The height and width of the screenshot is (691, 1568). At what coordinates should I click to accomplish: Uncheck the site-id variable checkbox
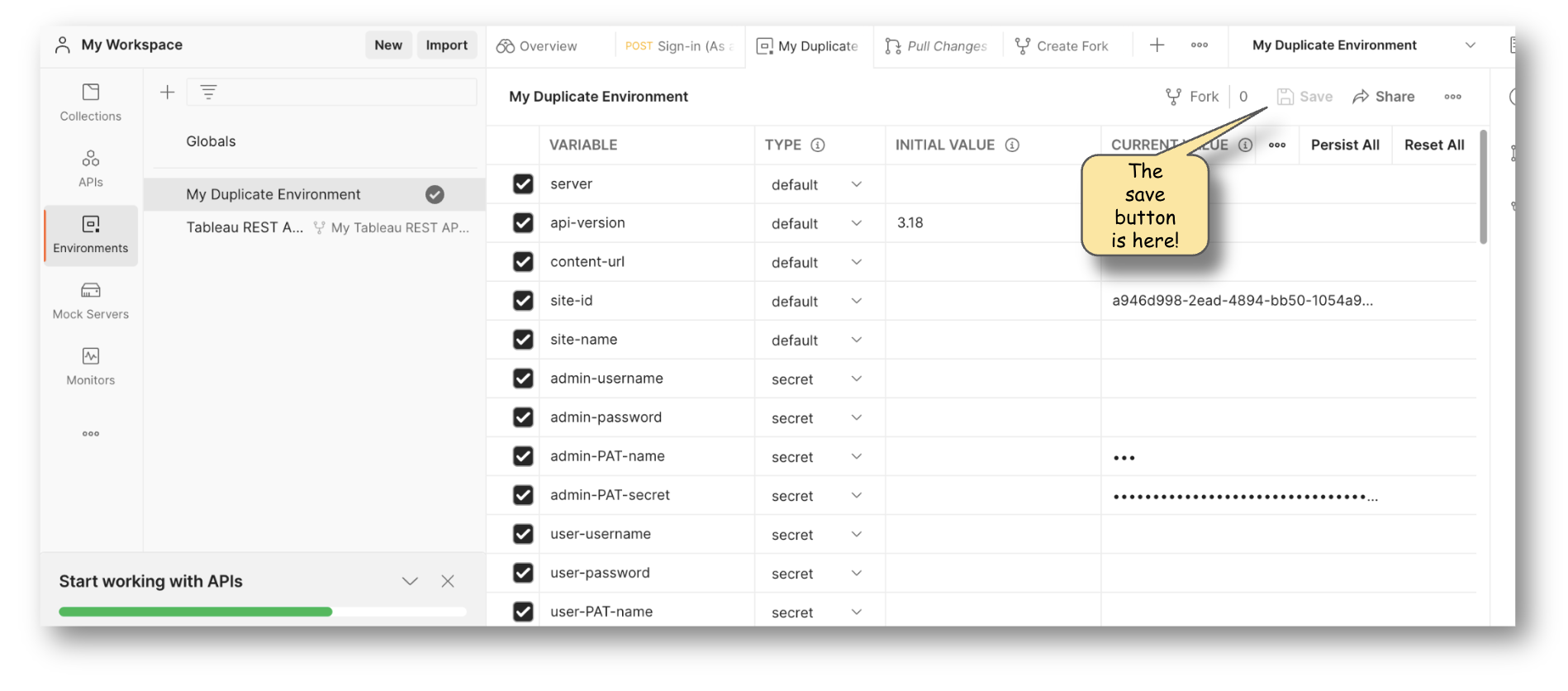[x=523, y=300]
